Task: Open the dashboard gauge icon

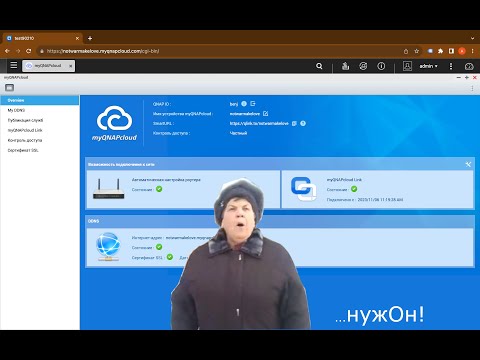Action: pyautogui.click(x=469, y=66)
